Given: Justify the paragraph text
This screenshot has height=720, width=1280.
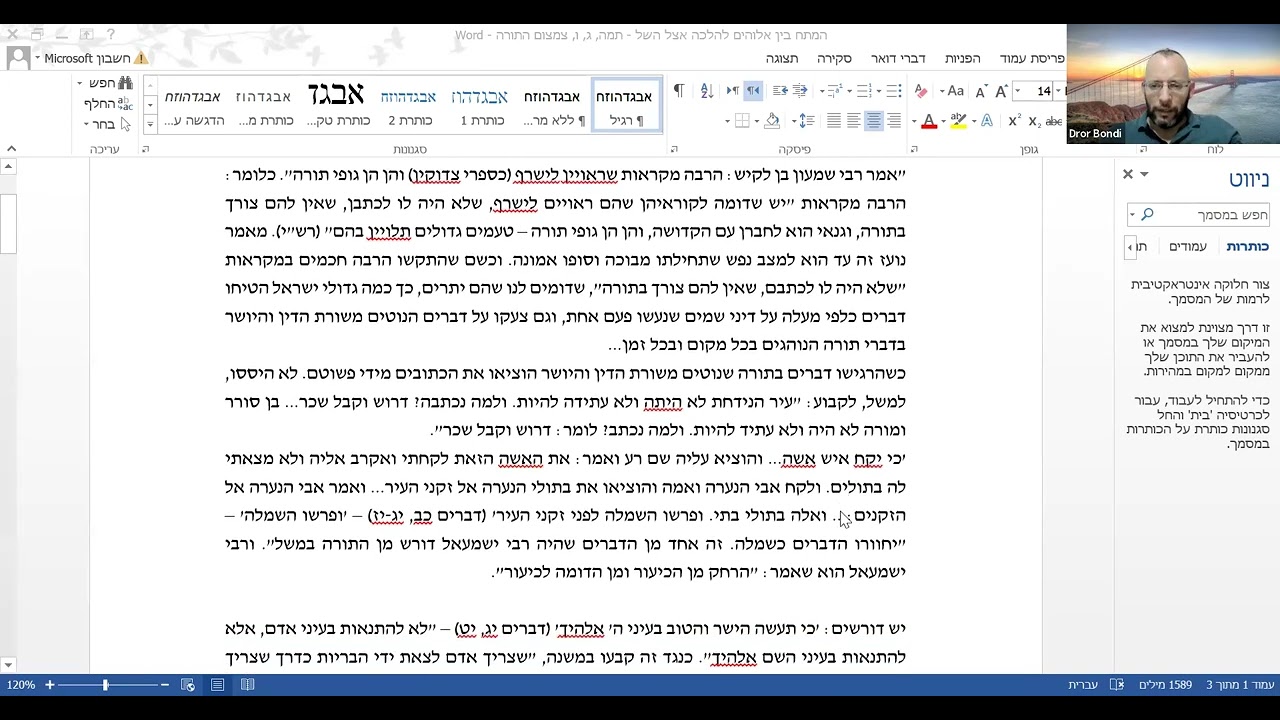Looking at the screenshot, I should click(x=834, y=121).
